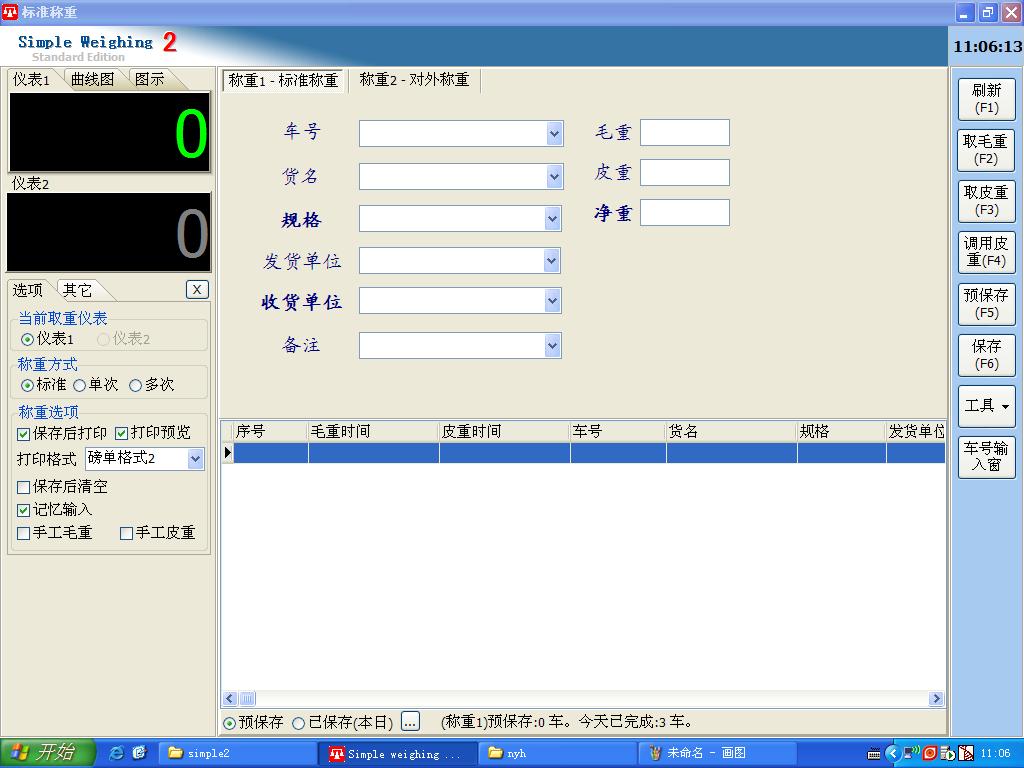Click the horizontal scrollbar right arrow in table
Screen dimensions: 1024x768
(936, 699)
